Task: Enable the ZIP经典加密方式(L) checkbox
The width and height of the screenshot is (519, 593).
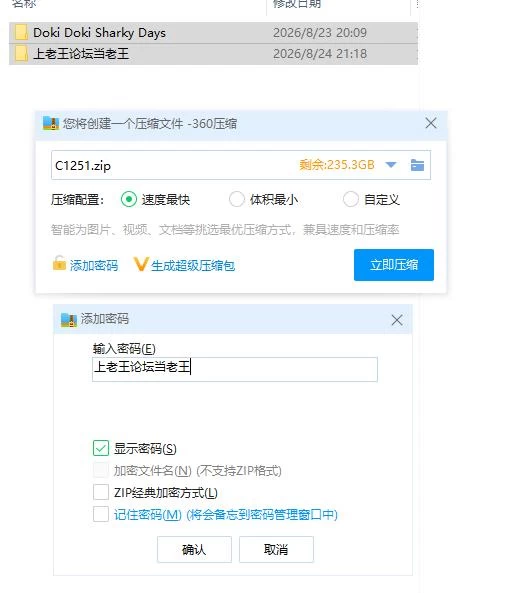Action: [x=101, y=492]
